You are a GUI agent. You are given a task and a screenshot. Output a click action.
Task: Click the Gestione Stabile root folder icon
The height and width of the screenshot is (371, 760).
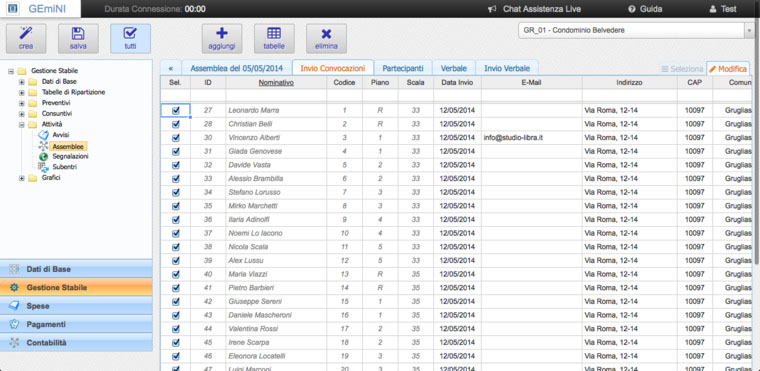[x=22, y=71]
